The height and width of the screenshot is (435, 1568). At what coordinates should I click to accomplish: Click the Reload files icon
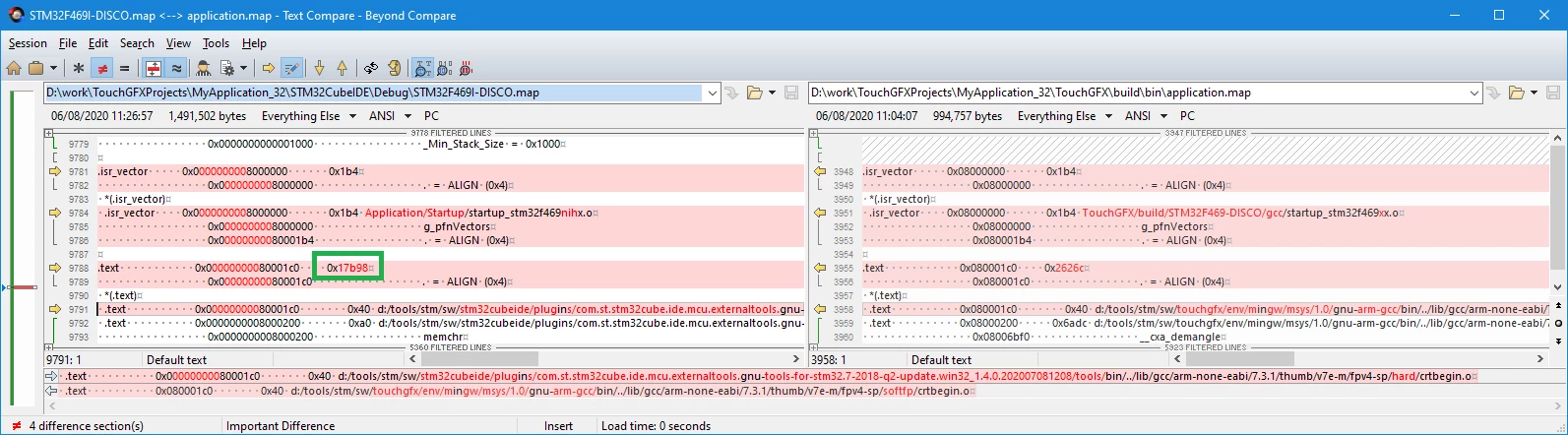point(394,68)
